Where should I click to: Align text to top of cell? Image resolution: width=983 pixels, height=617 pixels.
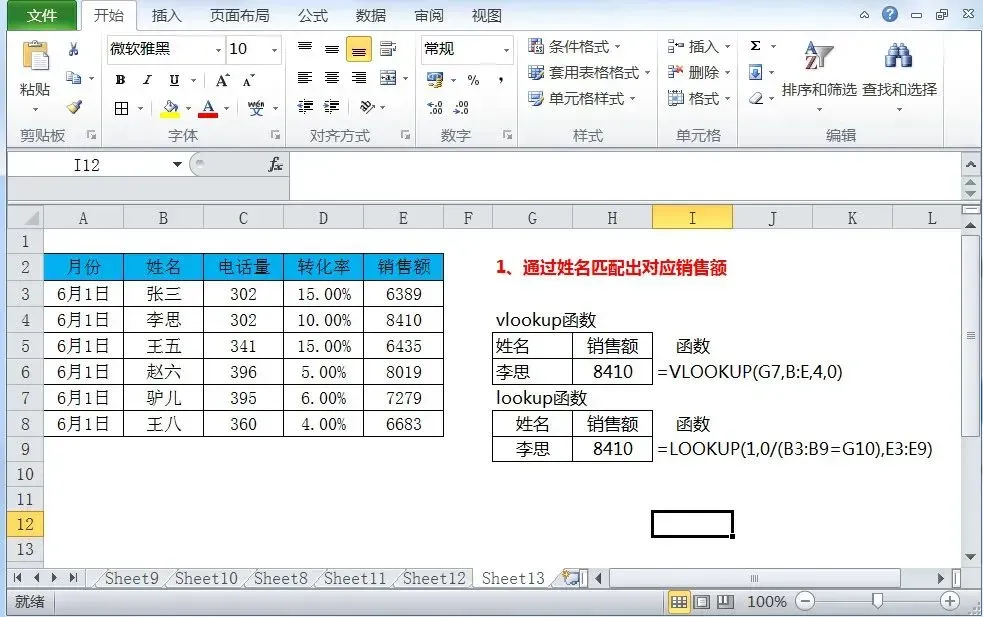pyautogui.click(x=305, y=48)
